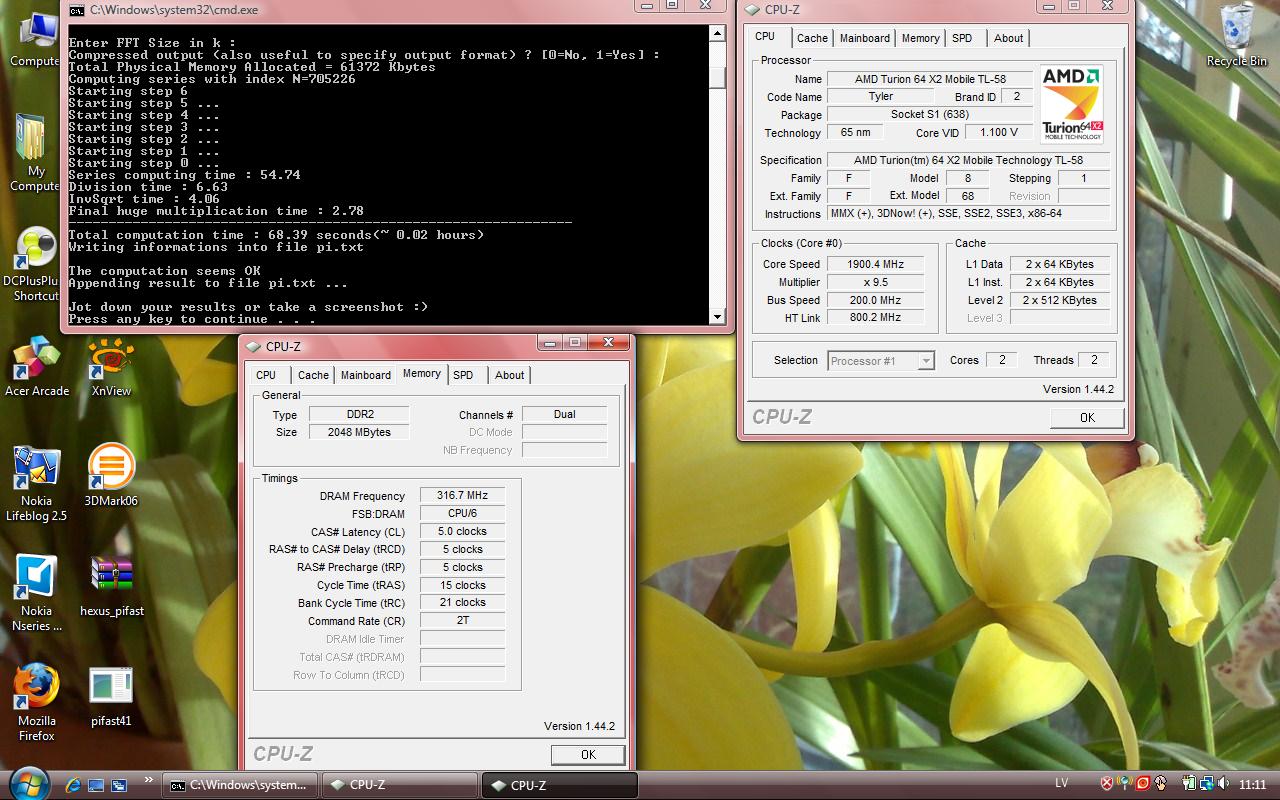The width and height of the screenshot is (1280, 800).
Task: Click the Core Speed value 1900.4 MHz
Action: (875, 264)
